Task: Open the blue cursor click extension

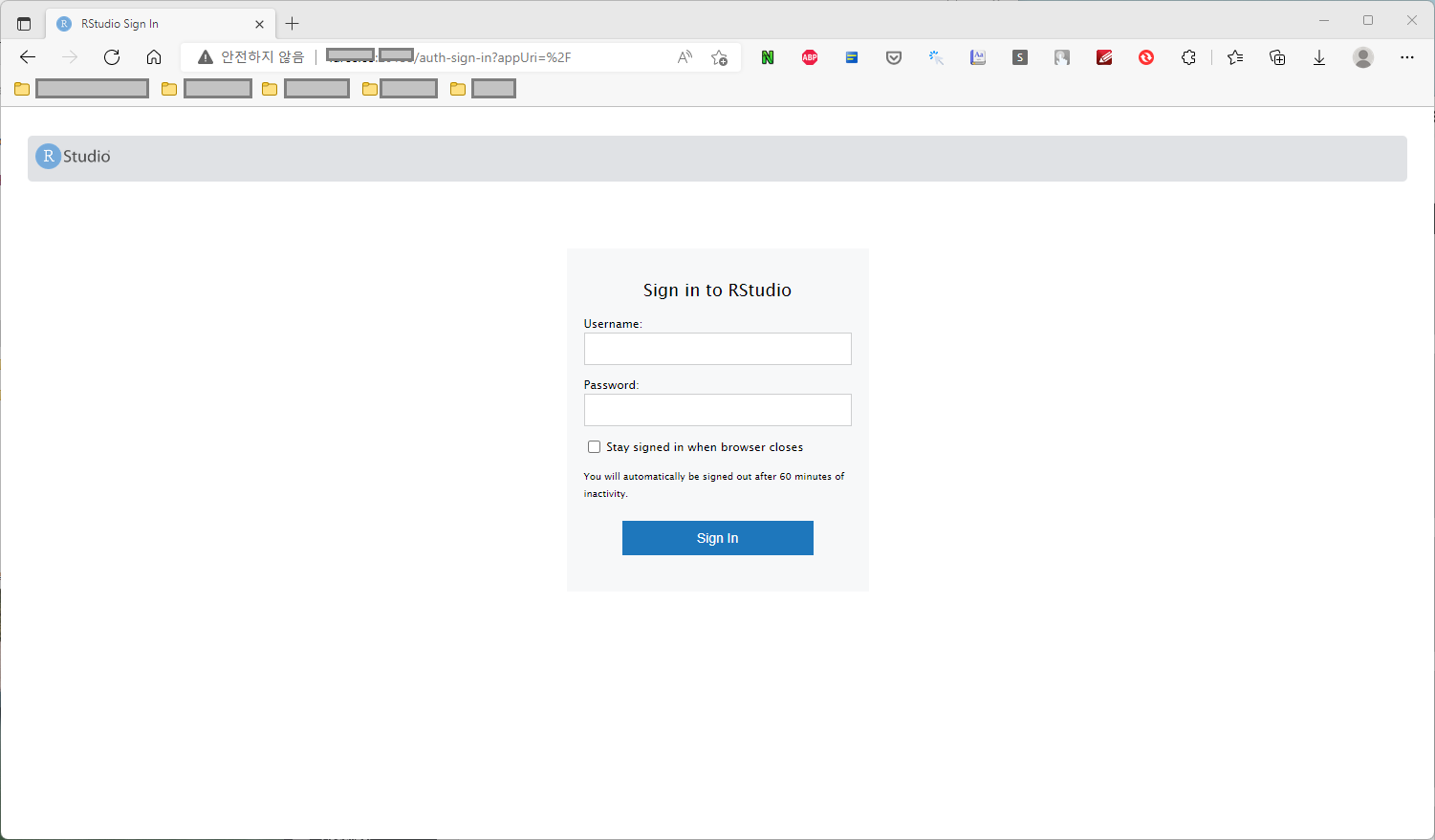Action: pos(936,57)
